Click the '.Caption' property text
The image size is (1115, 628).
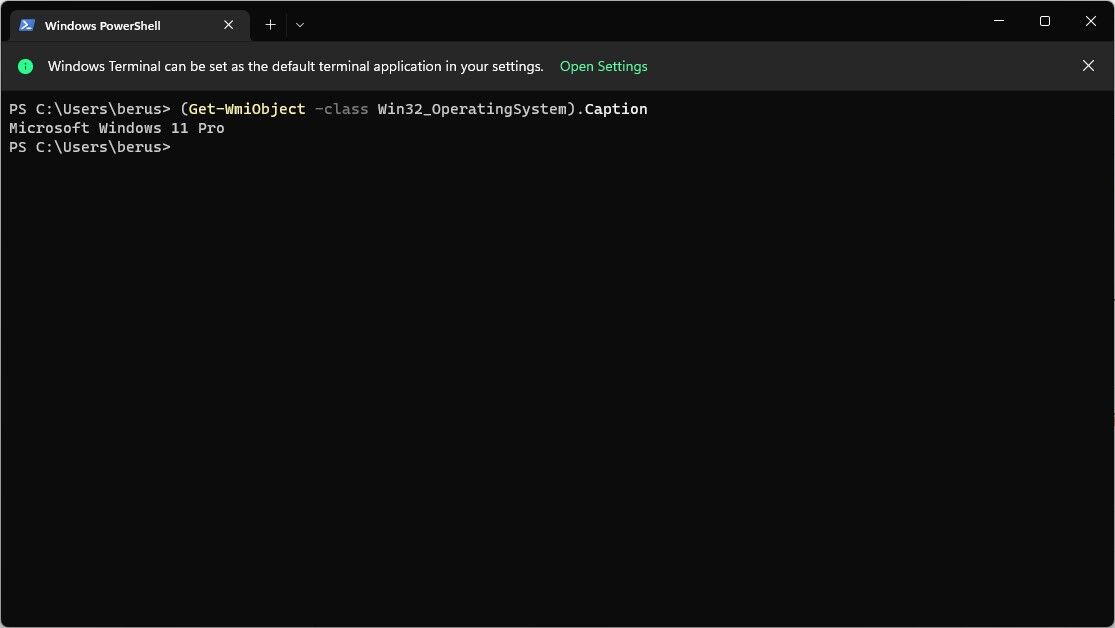tap(612, 109)
